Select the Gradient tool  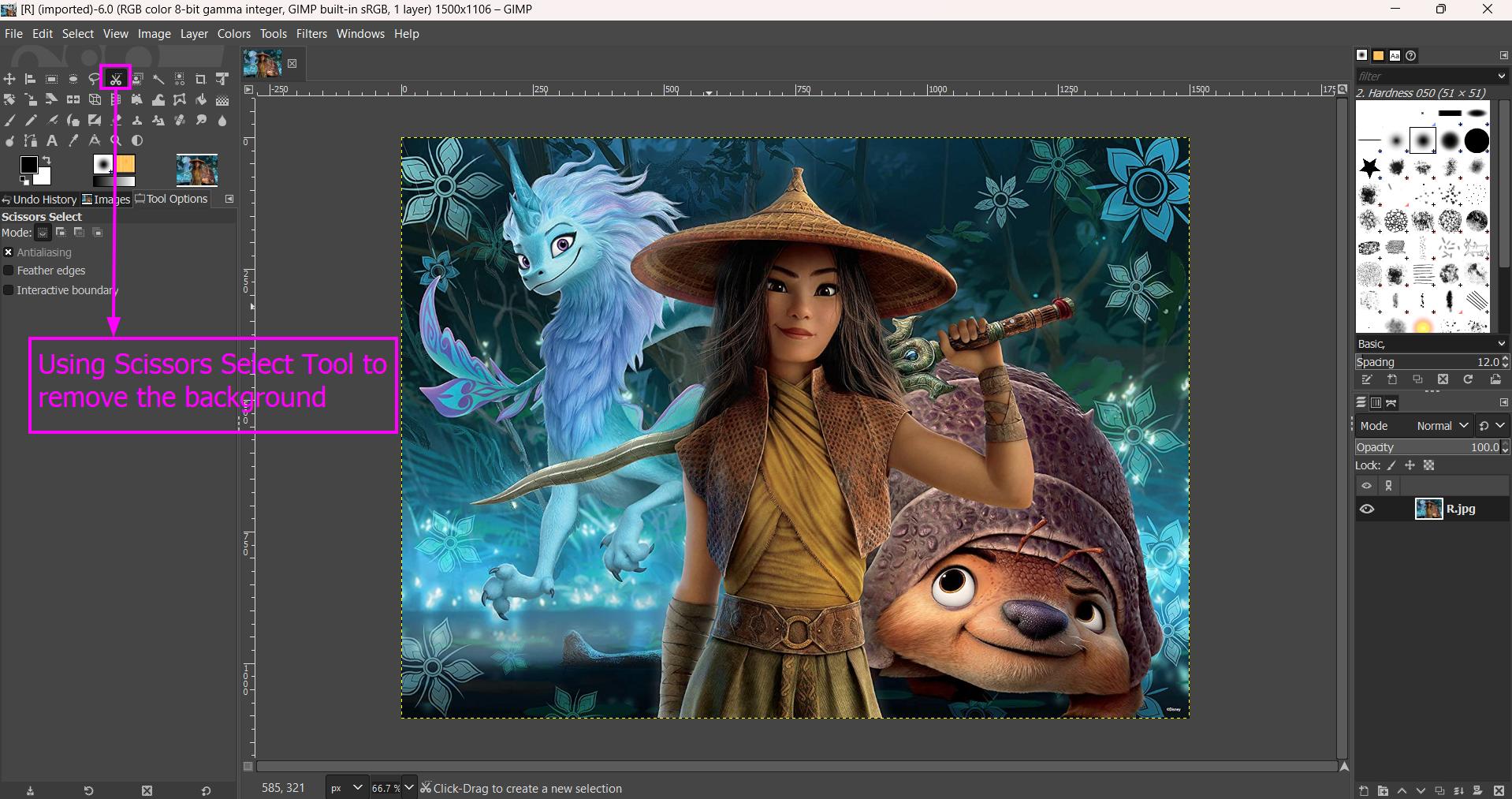[x=222, y=99]
